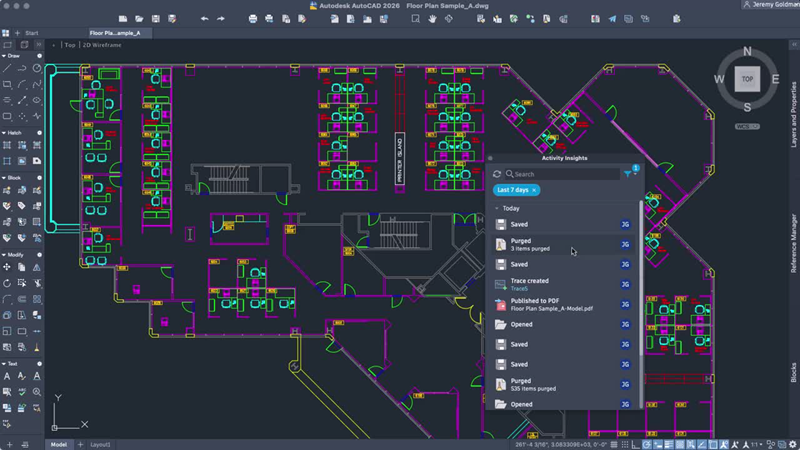Click the Open file folder icon in the toolbar
The width and height of the screenshot is (800, 450).
(139, 19)
